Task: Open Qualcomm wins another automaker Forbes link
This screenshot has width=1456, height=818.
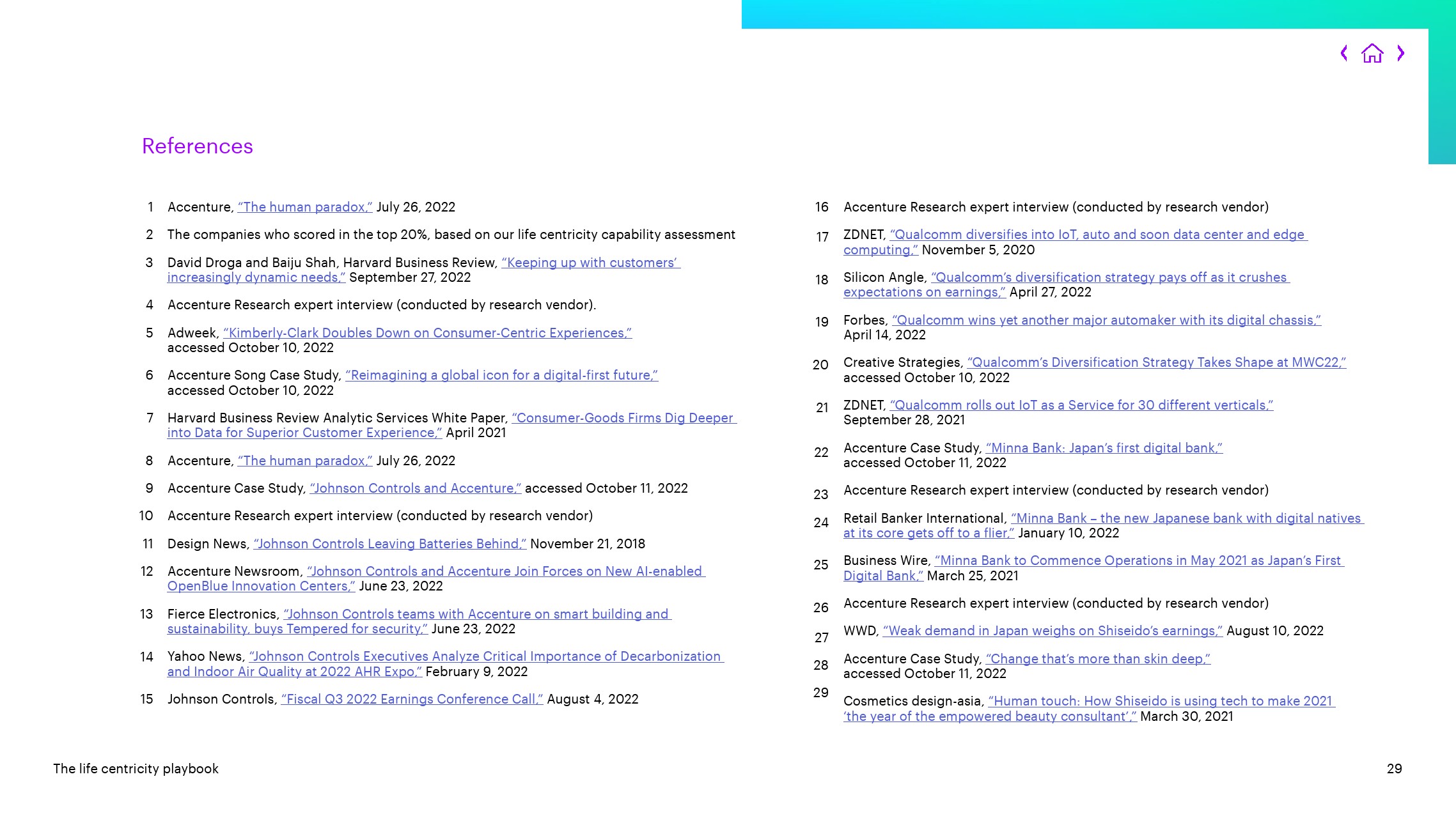Action: pyautogui.click(x=1106, y=320)
